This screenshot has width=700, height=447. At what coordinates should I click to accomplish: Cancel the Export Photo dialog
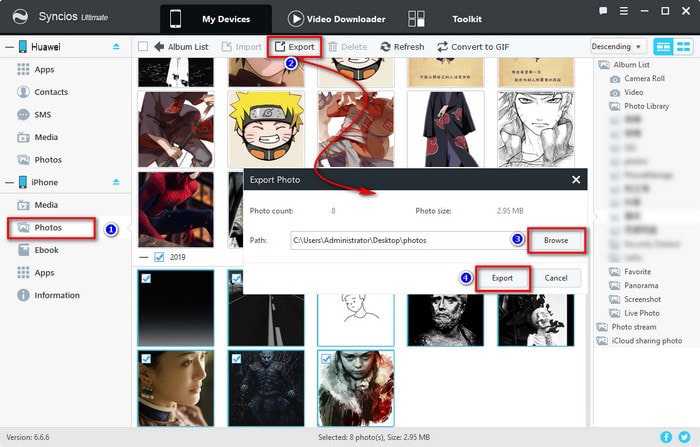556,278
